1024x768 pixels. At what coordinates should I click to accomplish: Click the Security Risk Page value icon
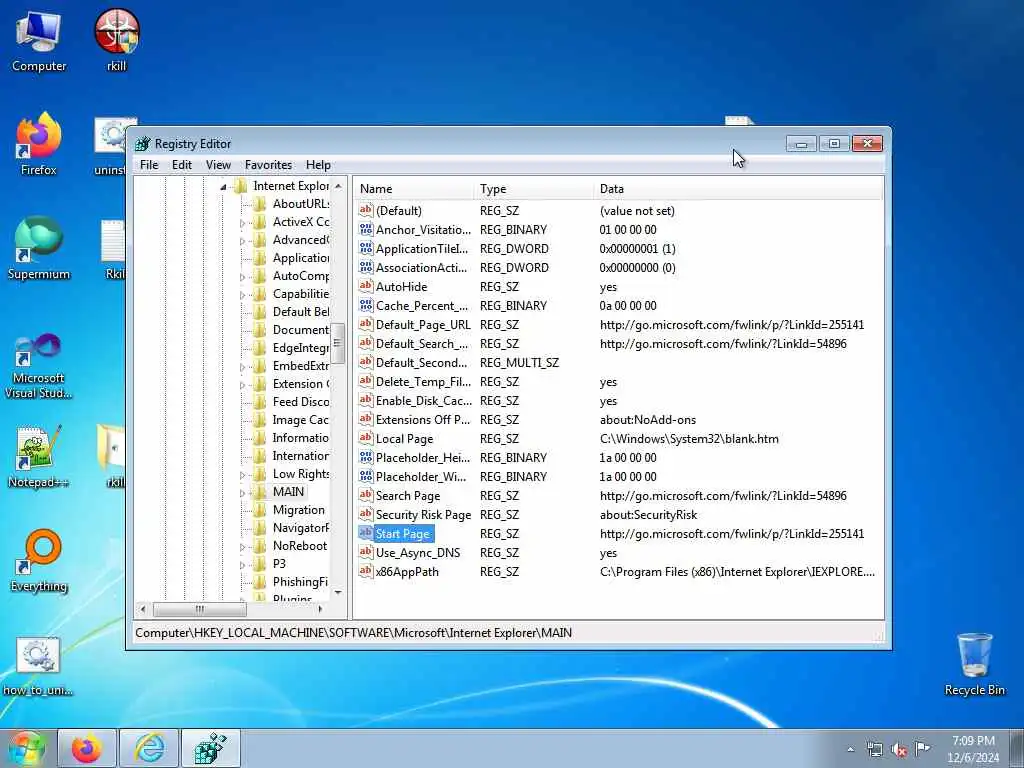tap(366, 514)
